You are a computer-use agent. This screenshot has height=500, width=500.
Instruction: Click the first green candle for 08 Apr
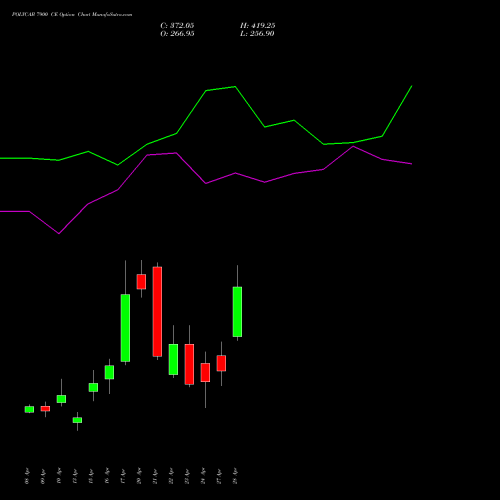(x=29, y=409)
